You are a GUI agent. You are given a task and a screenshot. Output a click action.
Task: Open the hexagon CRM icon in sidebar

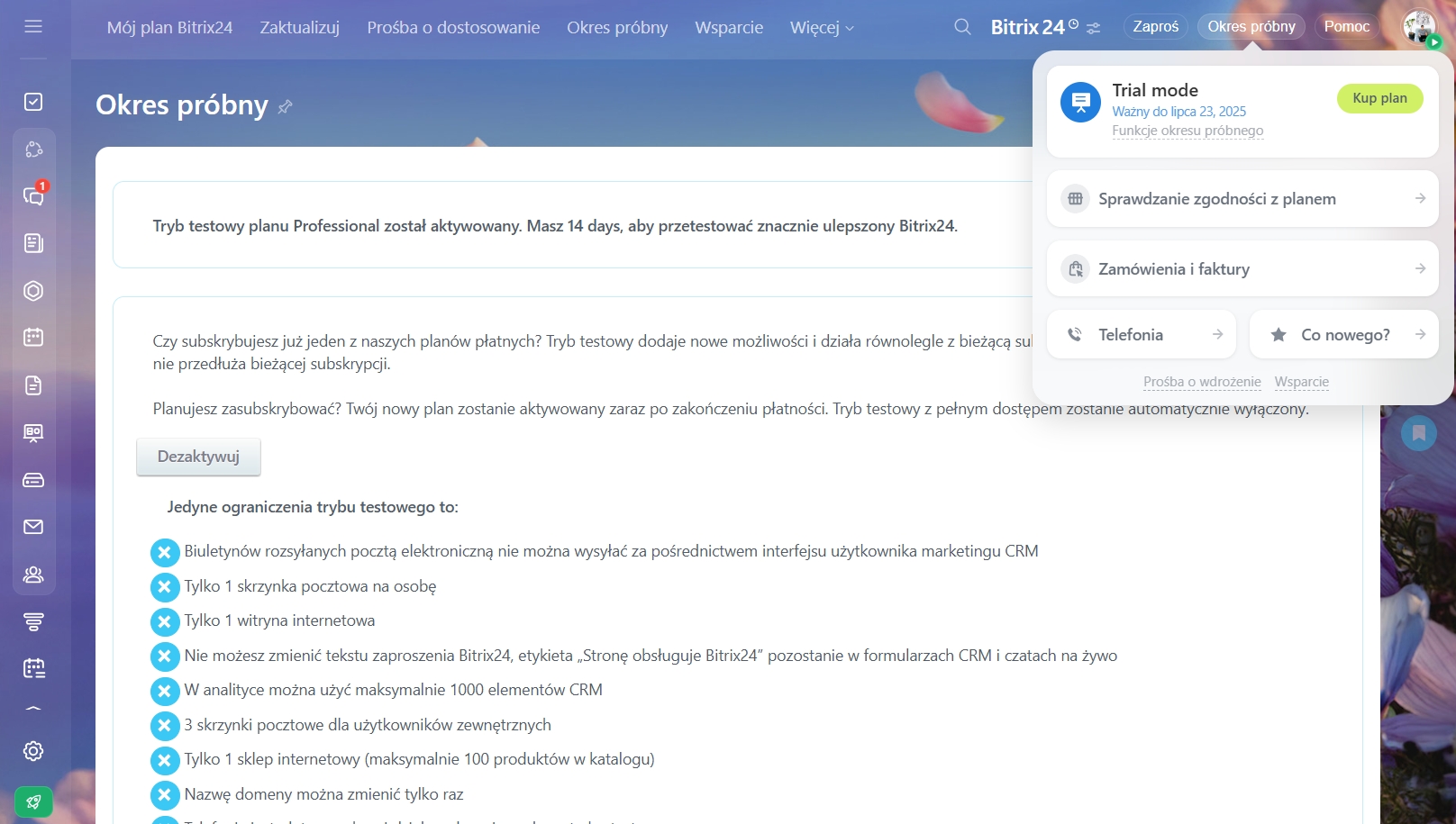tap(33, 291)
